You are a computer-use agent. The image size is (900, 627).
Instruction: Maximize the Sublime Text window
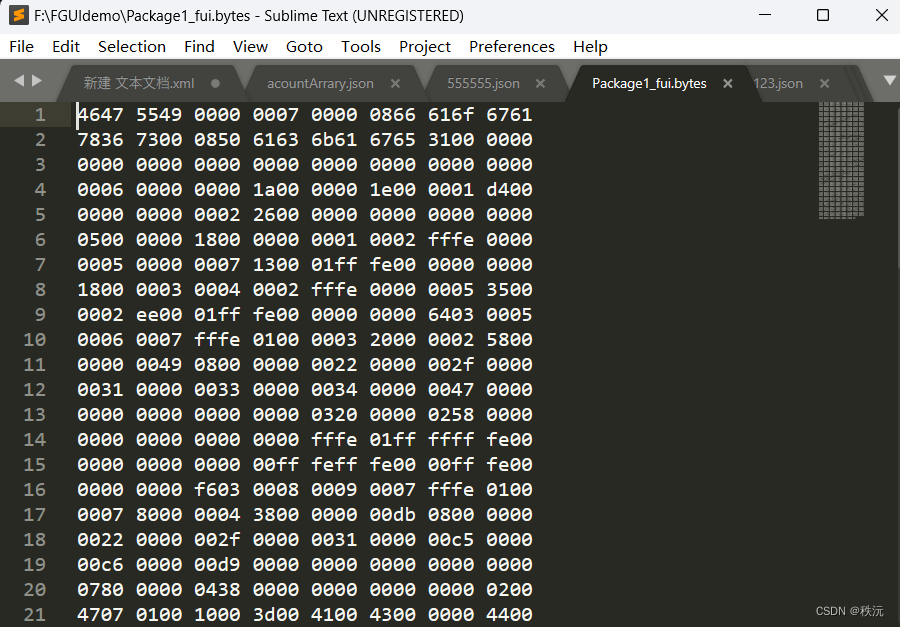pos(823,15)
